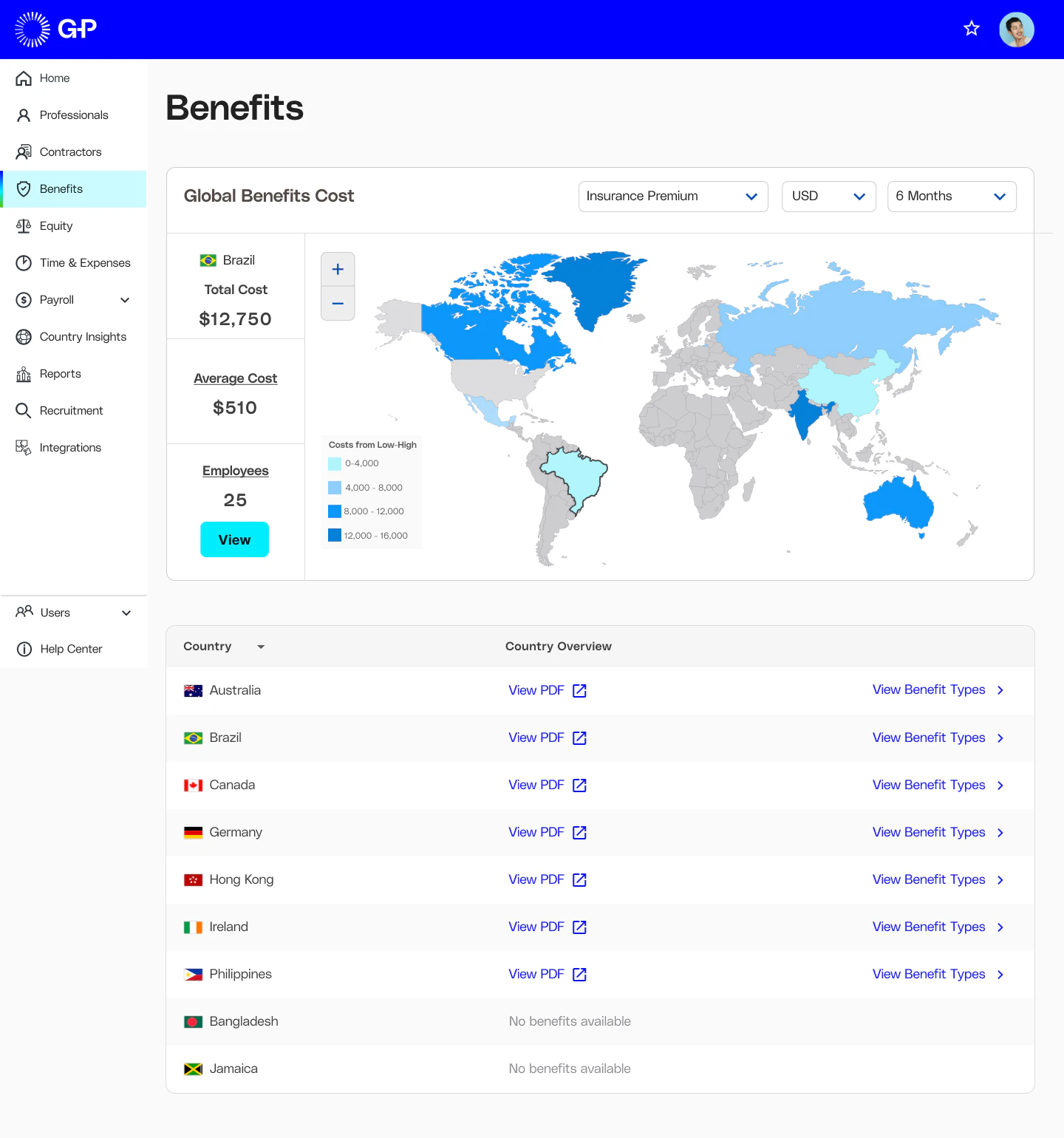The height and width of the screenshot is (1138, 1064).
Task: Click the GP logo in top bar
Action: click(x=57, y=29)
